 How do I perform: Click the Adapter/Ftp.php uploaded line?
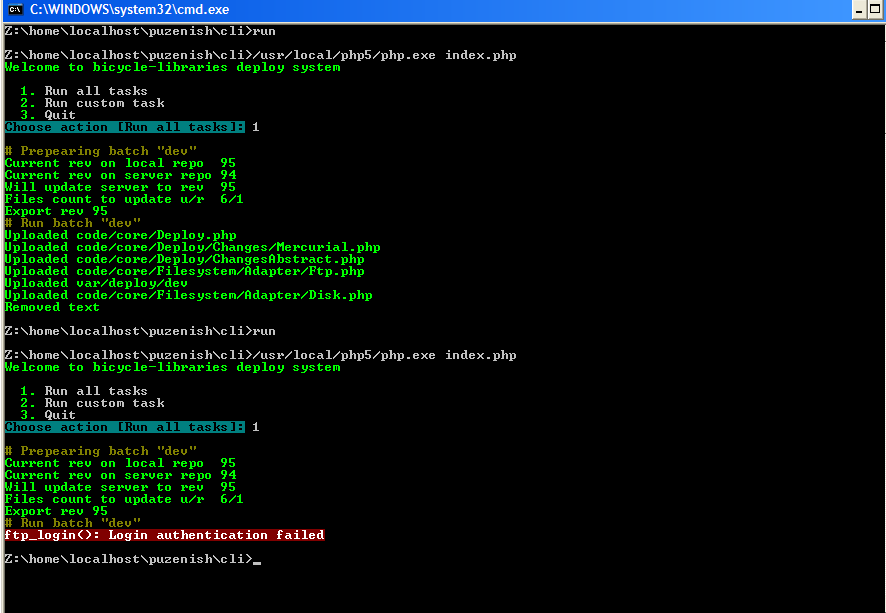(x=184, y=271)
